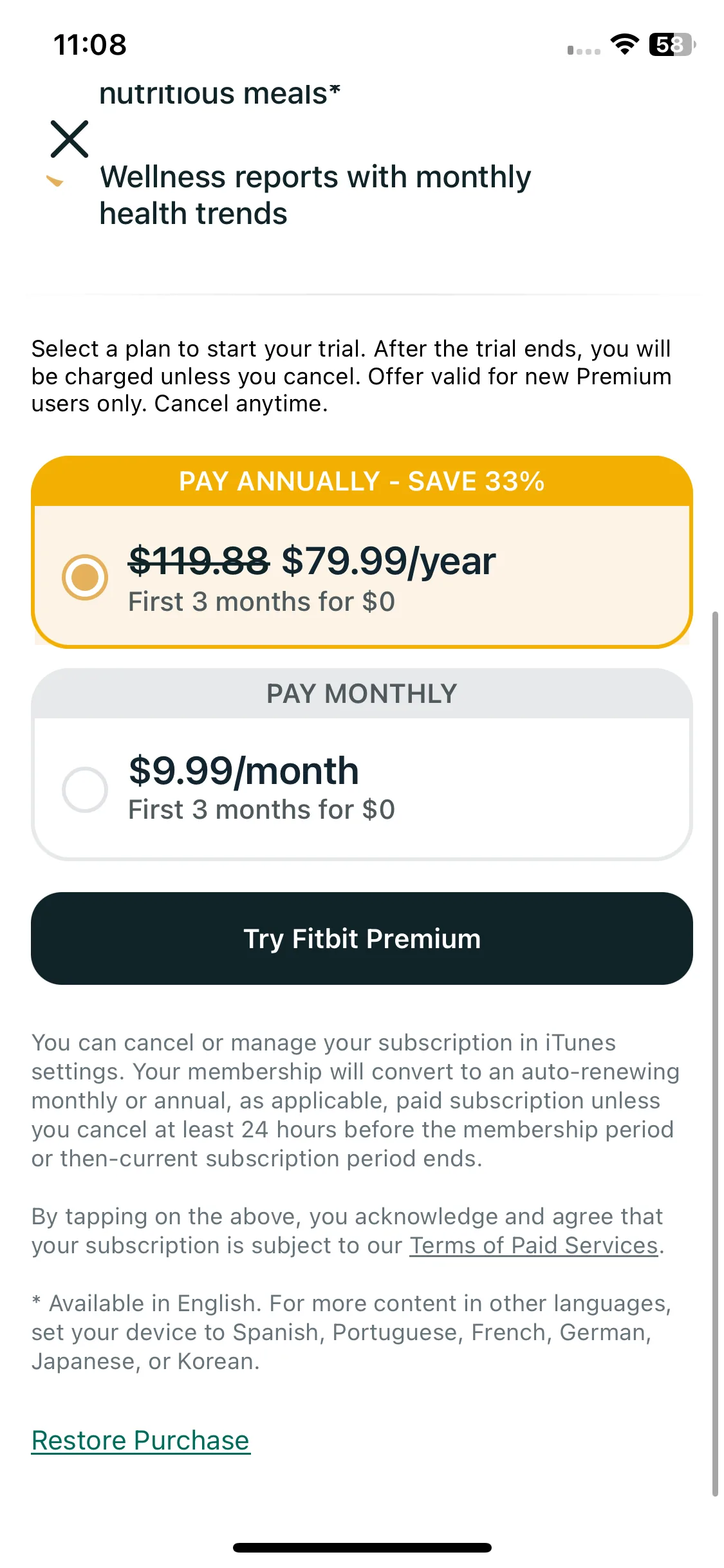This screenshot has width=724, height=1568.
Task: Tap the Restore Purchase link
Action: [140, 1441]
